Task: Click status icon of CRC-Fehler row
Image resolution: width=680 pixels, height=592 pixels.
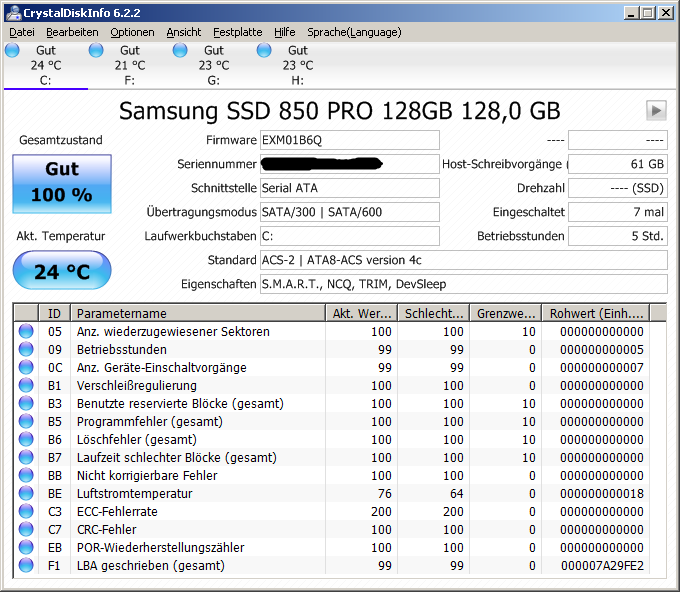Action: tap(26, 529)
